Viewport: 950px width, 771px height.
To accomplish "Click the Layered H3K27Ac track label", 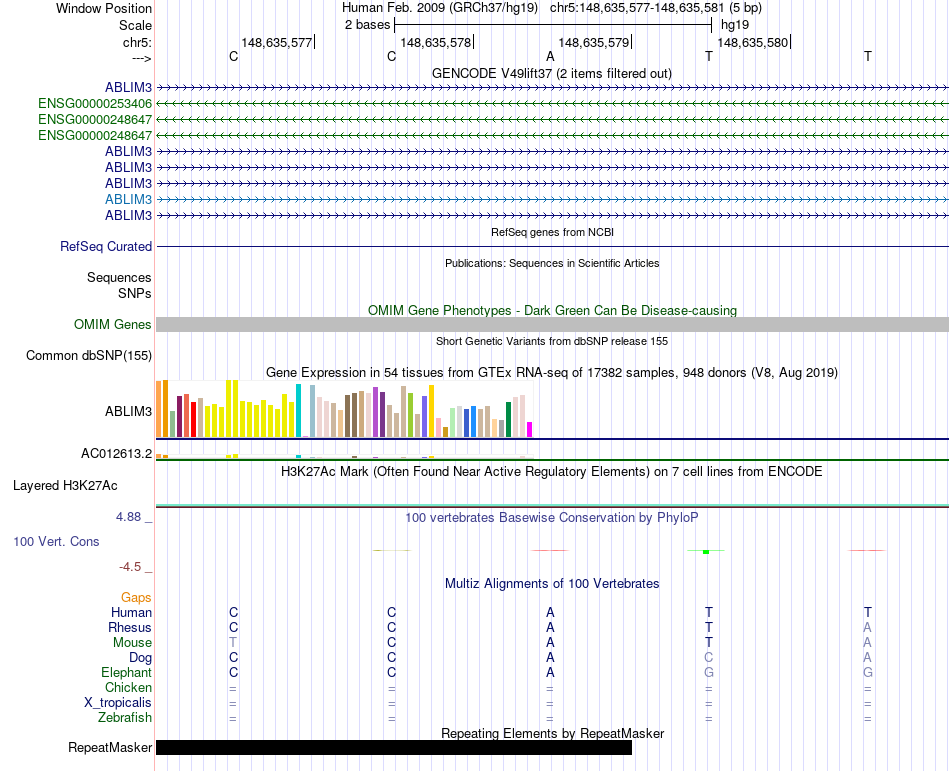I will [65, 486].
